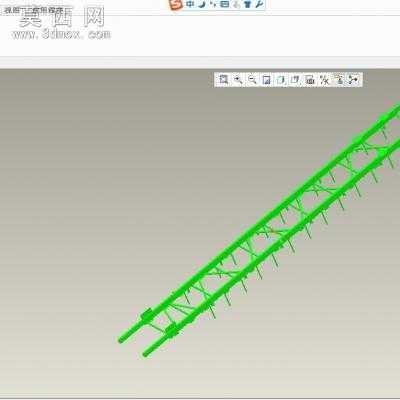
Task: Toggle the IME punctuation mode
Action: coord(213,4)
